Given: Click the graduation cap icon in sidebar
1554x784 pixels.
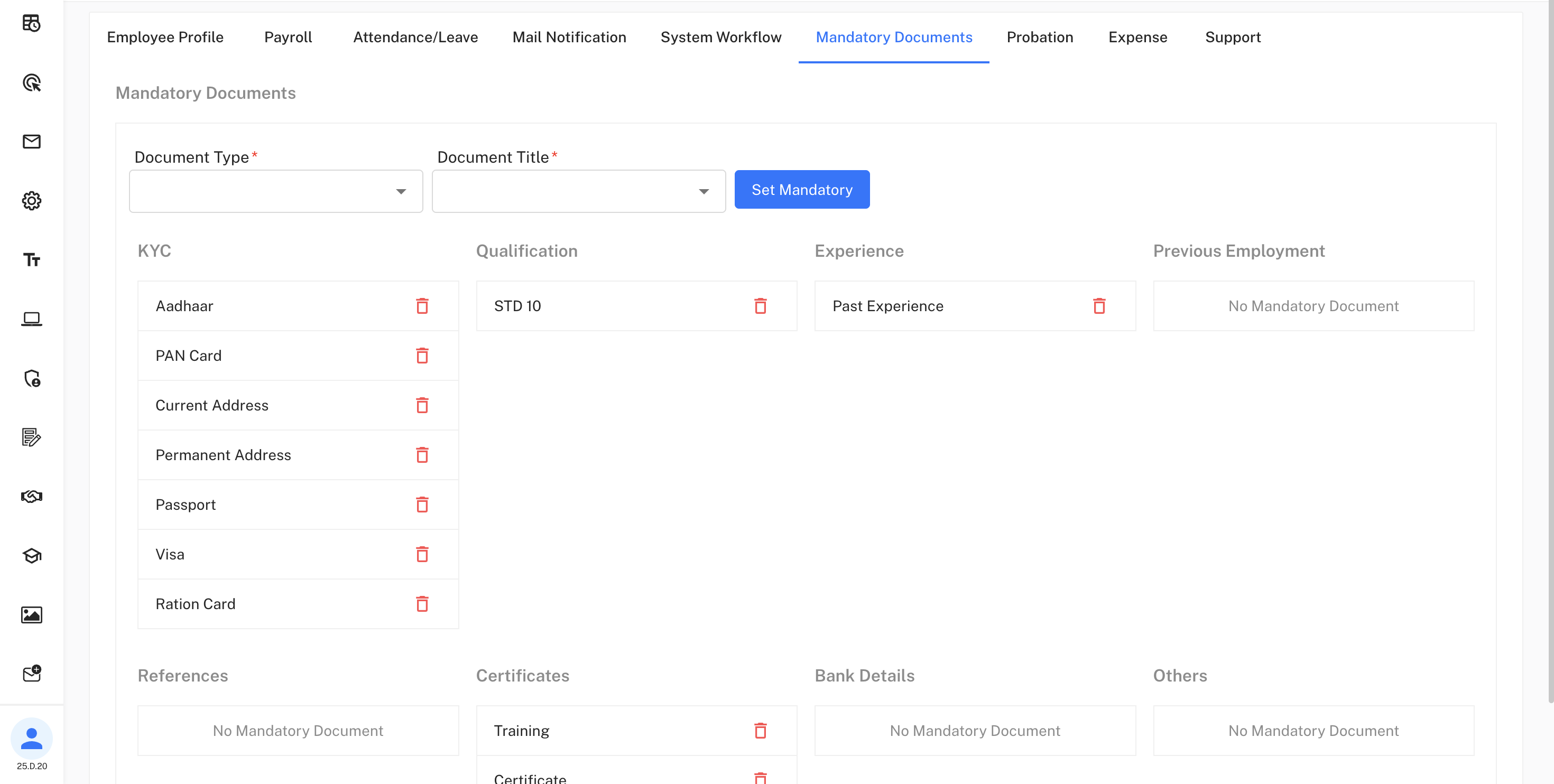Looking at the screenshot, I should coord(31,555).
